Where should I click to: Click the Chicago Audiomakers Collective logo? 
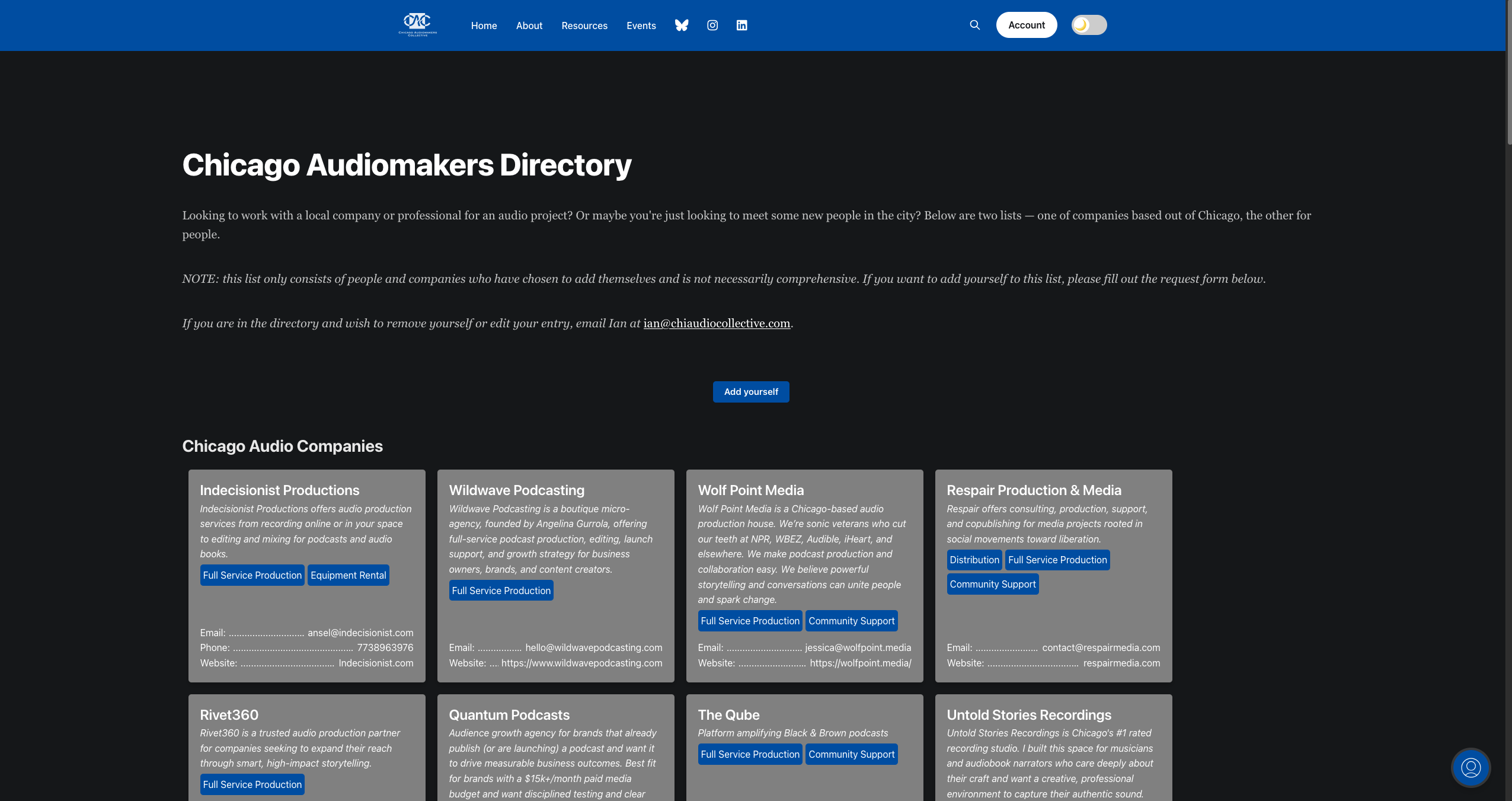[418, 25]
